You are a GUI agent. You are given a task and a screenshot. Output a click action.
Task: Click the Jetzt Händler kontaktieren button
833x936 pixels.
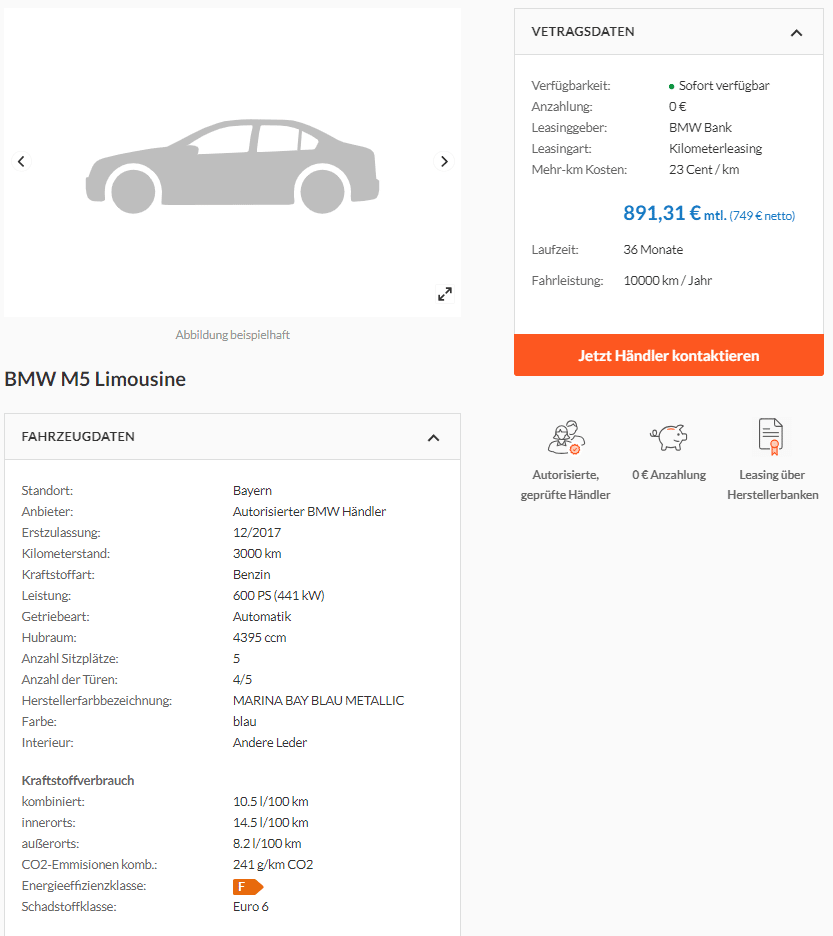click(669, 355)
